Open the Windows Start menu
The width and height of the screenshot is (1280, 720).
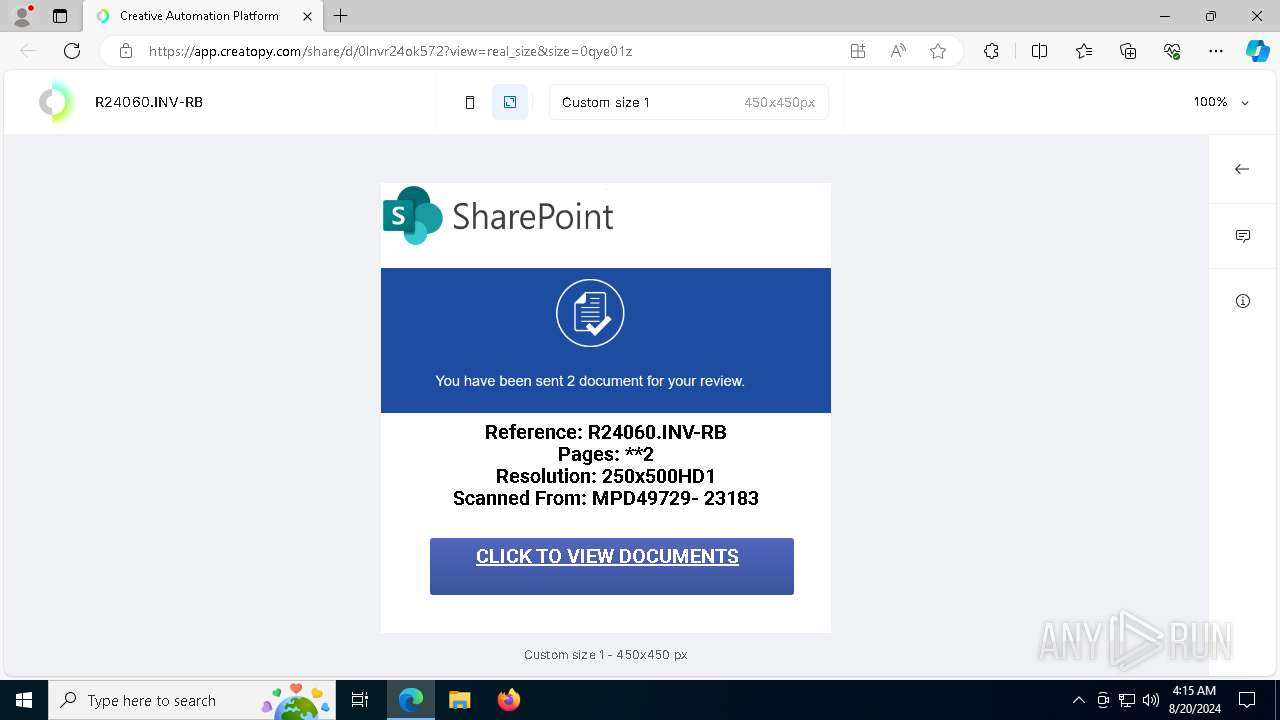[24, 700]
